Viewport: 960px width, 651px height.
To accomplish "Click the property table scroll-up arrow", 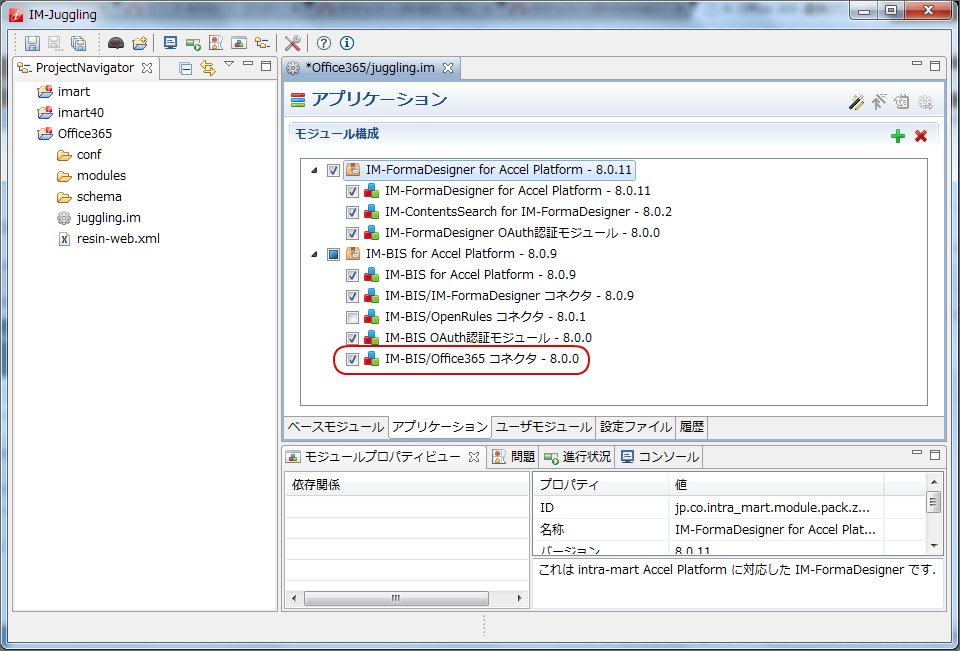I will (934, 482).
